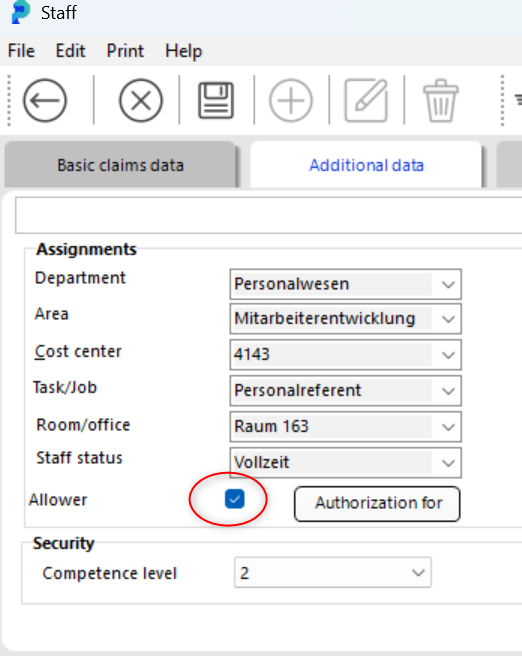The height and width of the screenshot is (656, 522).
Task: Open the Area dropdown with Mitarbeiterentwicklung
Action: click(x=345, y=319)
